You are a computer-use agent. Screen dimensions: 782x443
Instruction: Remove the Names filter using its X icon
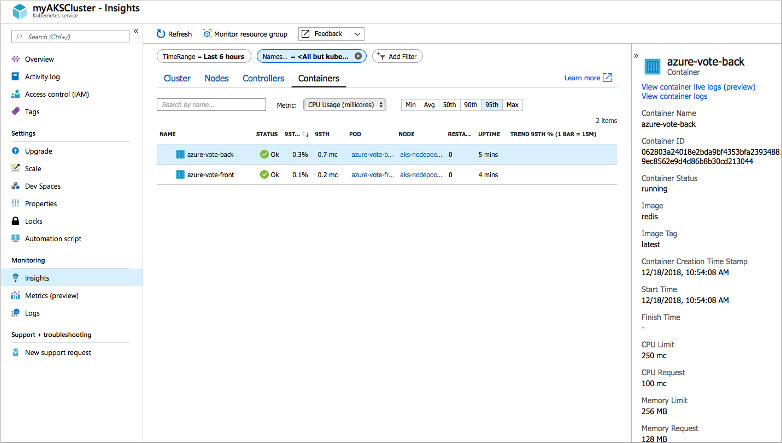(x=358, y=56)
